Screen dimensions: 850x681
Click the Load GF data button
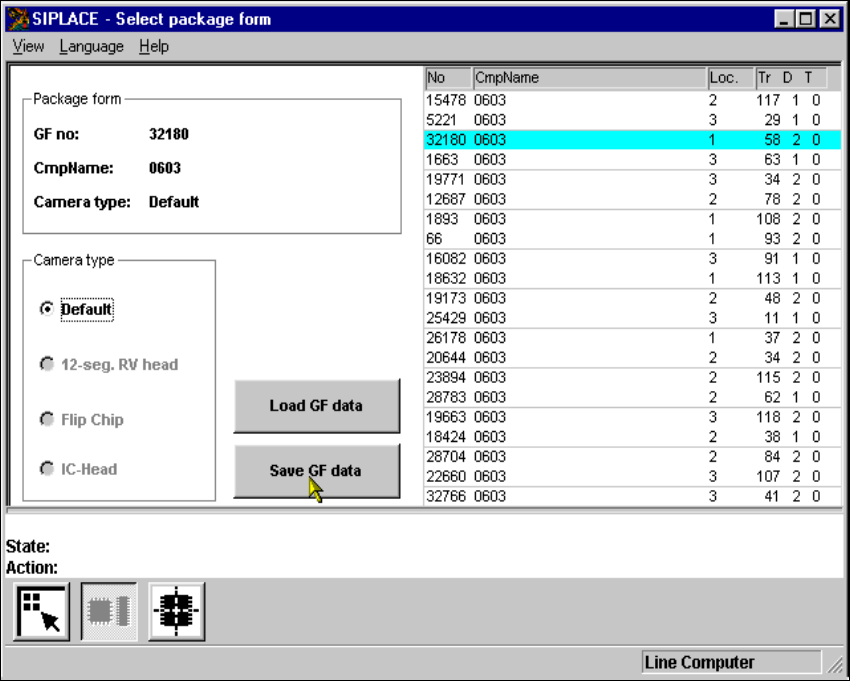(317, 406)
